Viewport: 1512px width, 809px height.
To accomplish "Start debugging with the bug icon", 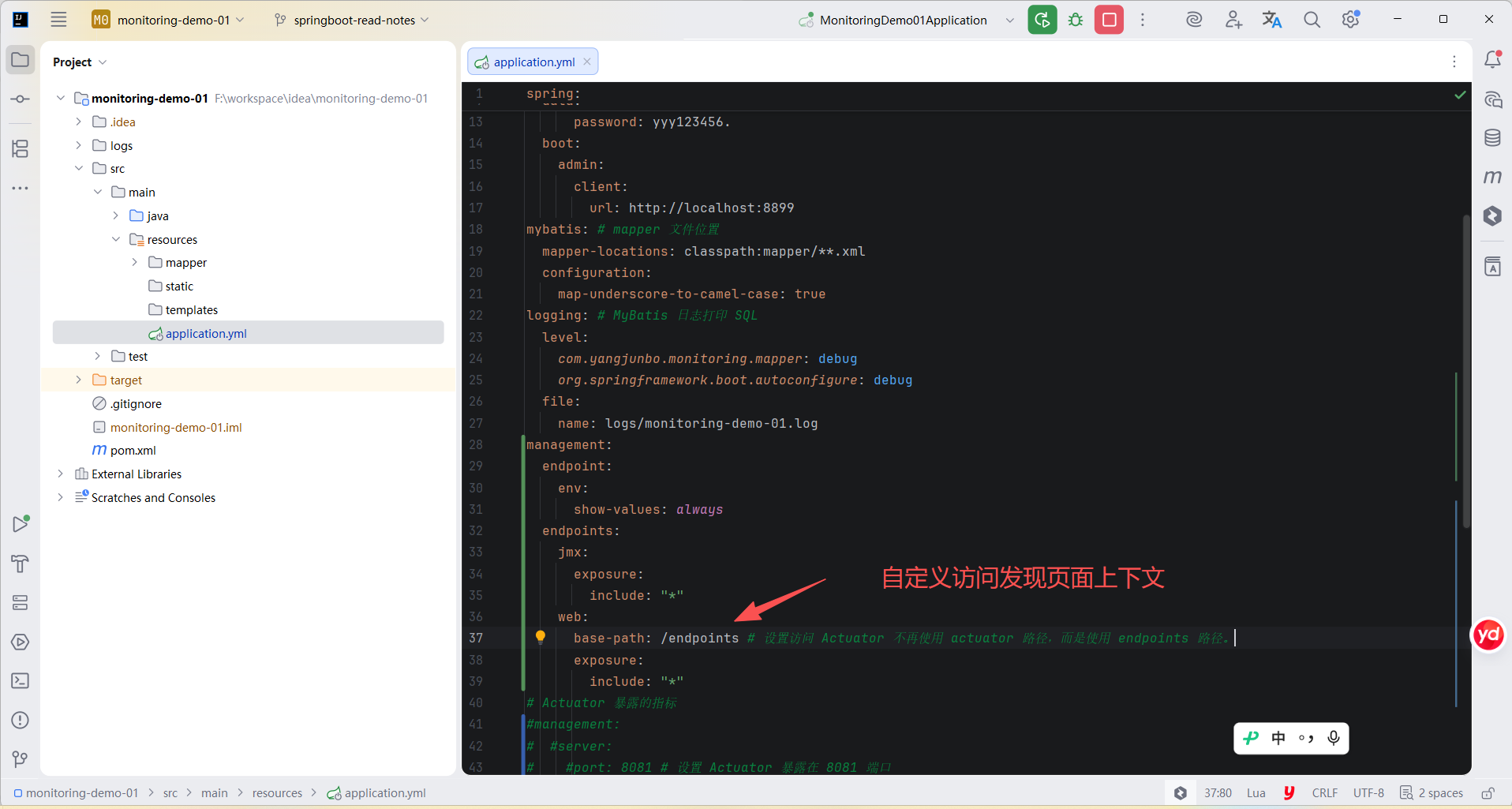I will point(1076,20).
